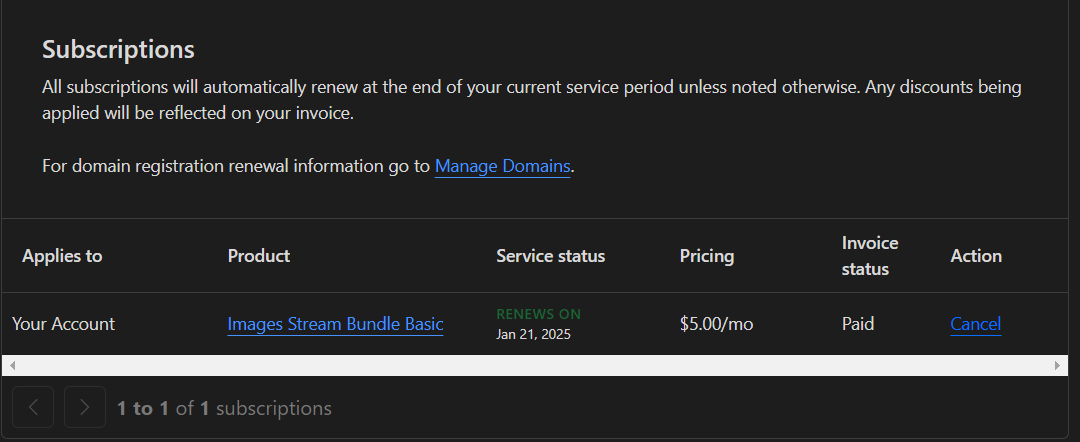Screen dimensions: 1080x442
Task: Select the Service status column header
Action: point(550,256)
